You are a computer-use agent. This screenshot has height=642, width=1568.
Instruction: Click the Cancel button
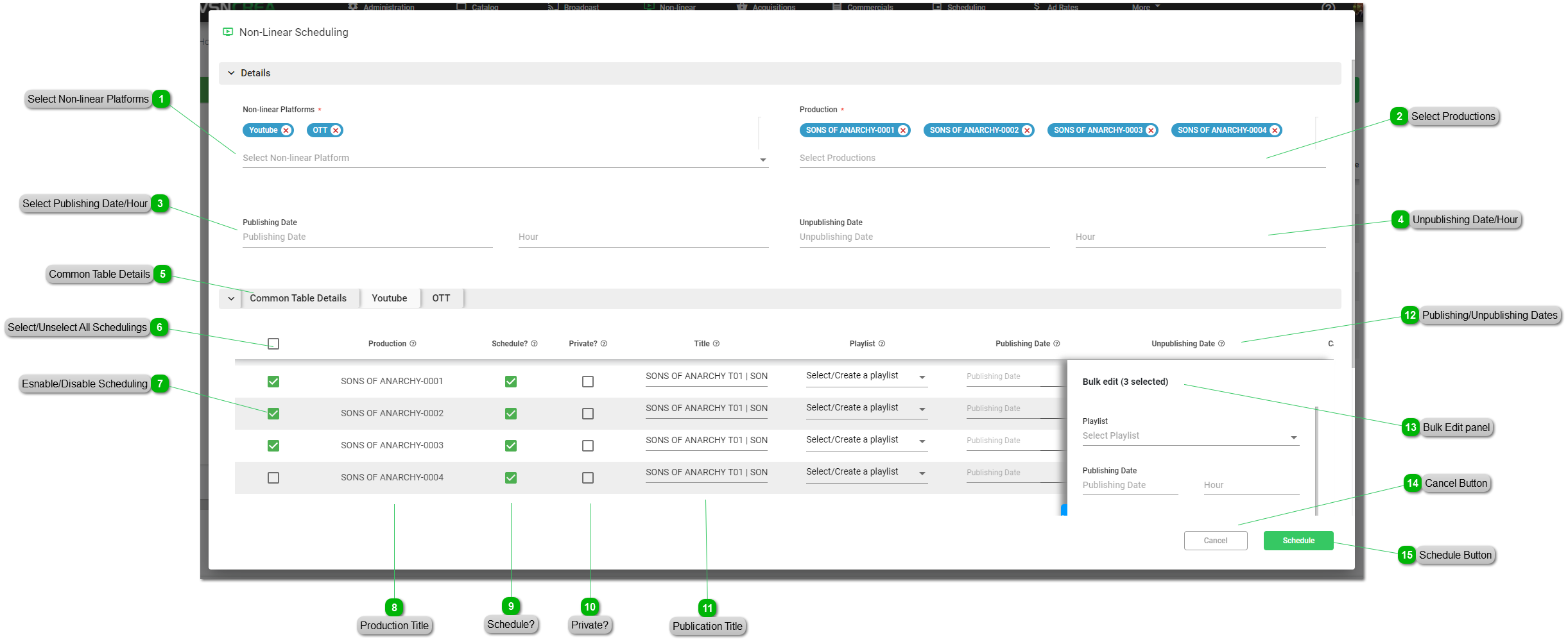point(1215,541)
